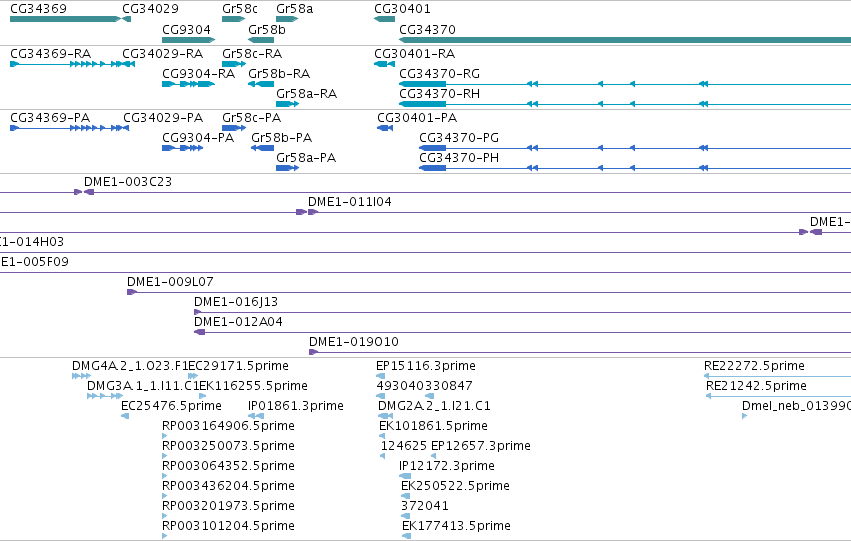Select the RP003101204.5prime EST label

click(x=228, y=526)
